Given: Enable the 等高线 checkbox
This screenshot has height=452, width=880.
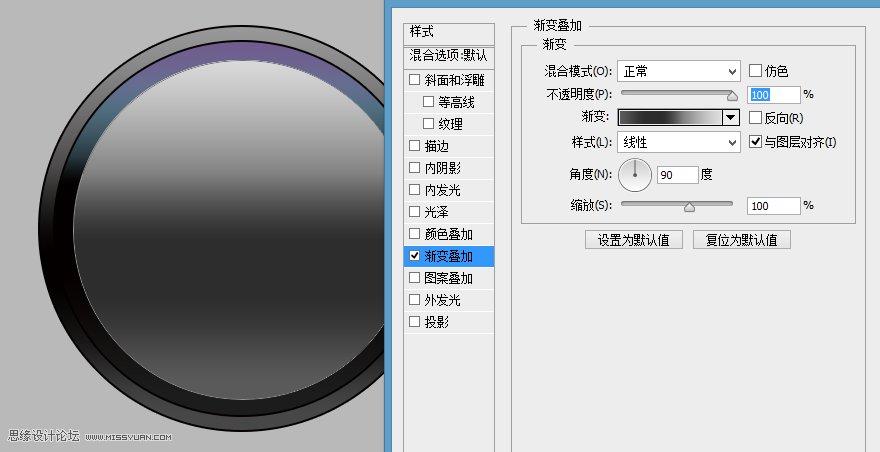Looking at the screenshot, I should pos(428,102).
